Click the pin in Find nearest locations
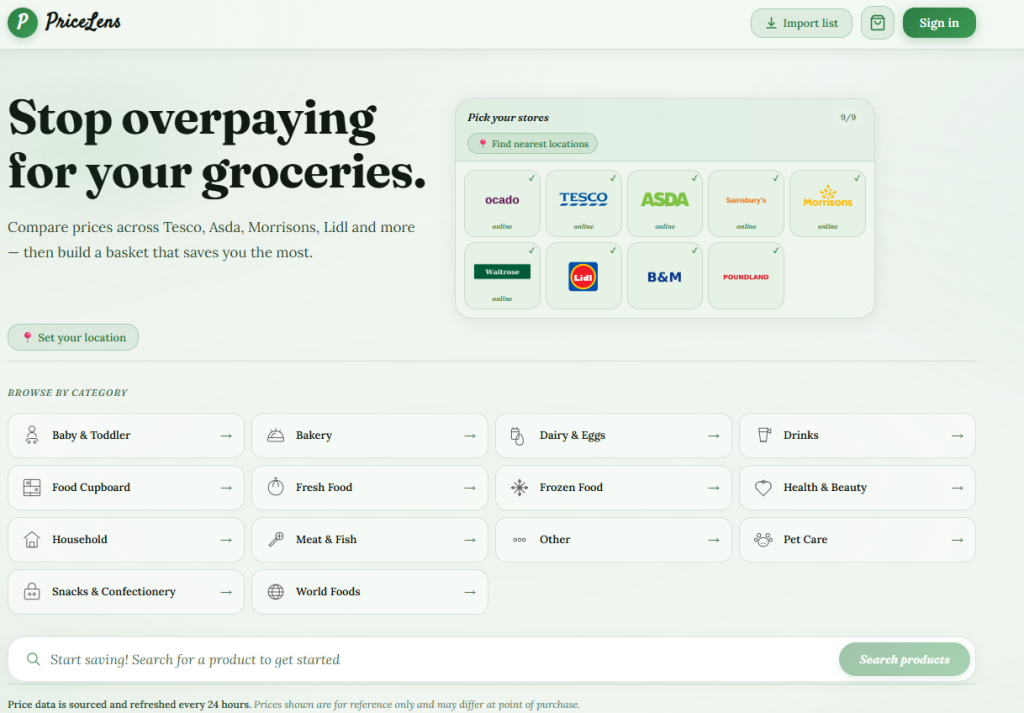This screenshot has width=1024, height=713. tap(483, 144)
